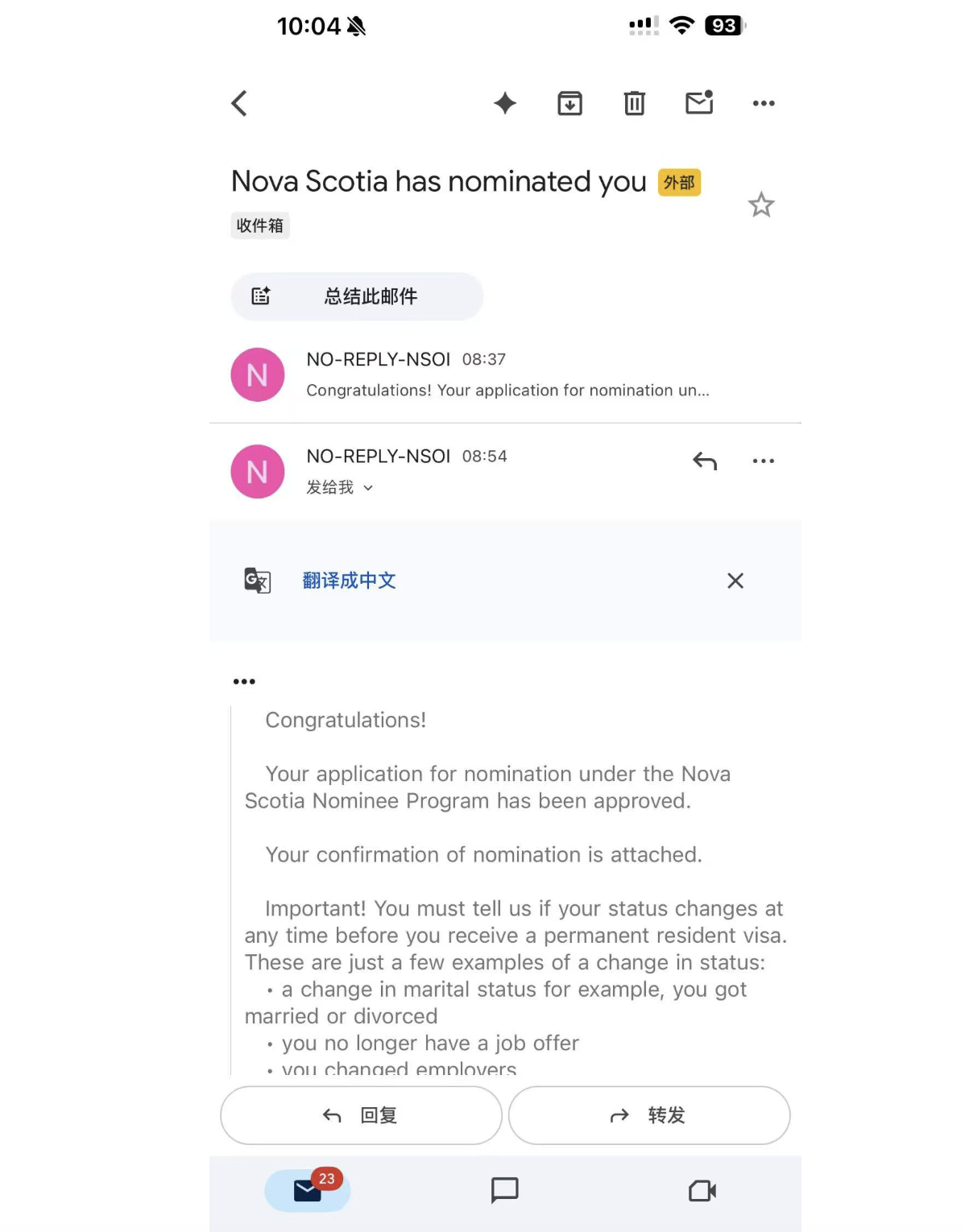Click the 收件箱 inbox label

(259, 225)
